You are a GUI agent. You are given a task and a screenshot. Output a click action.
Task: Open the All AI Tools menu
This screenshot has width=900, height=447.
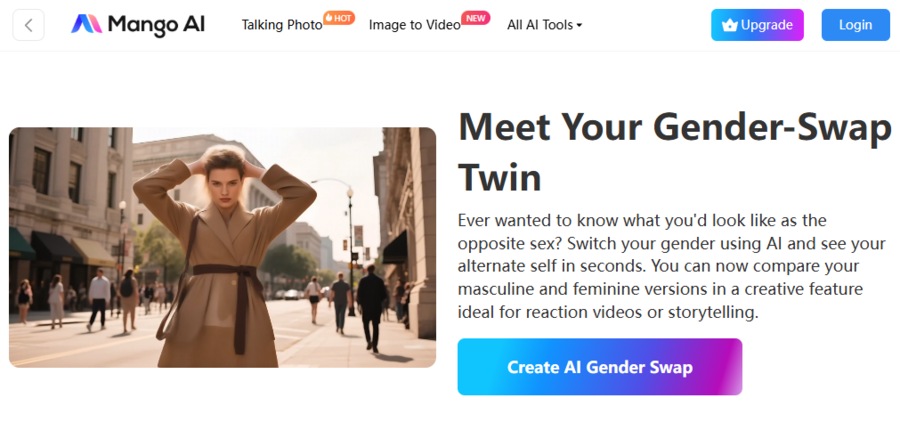coord(544,25)
